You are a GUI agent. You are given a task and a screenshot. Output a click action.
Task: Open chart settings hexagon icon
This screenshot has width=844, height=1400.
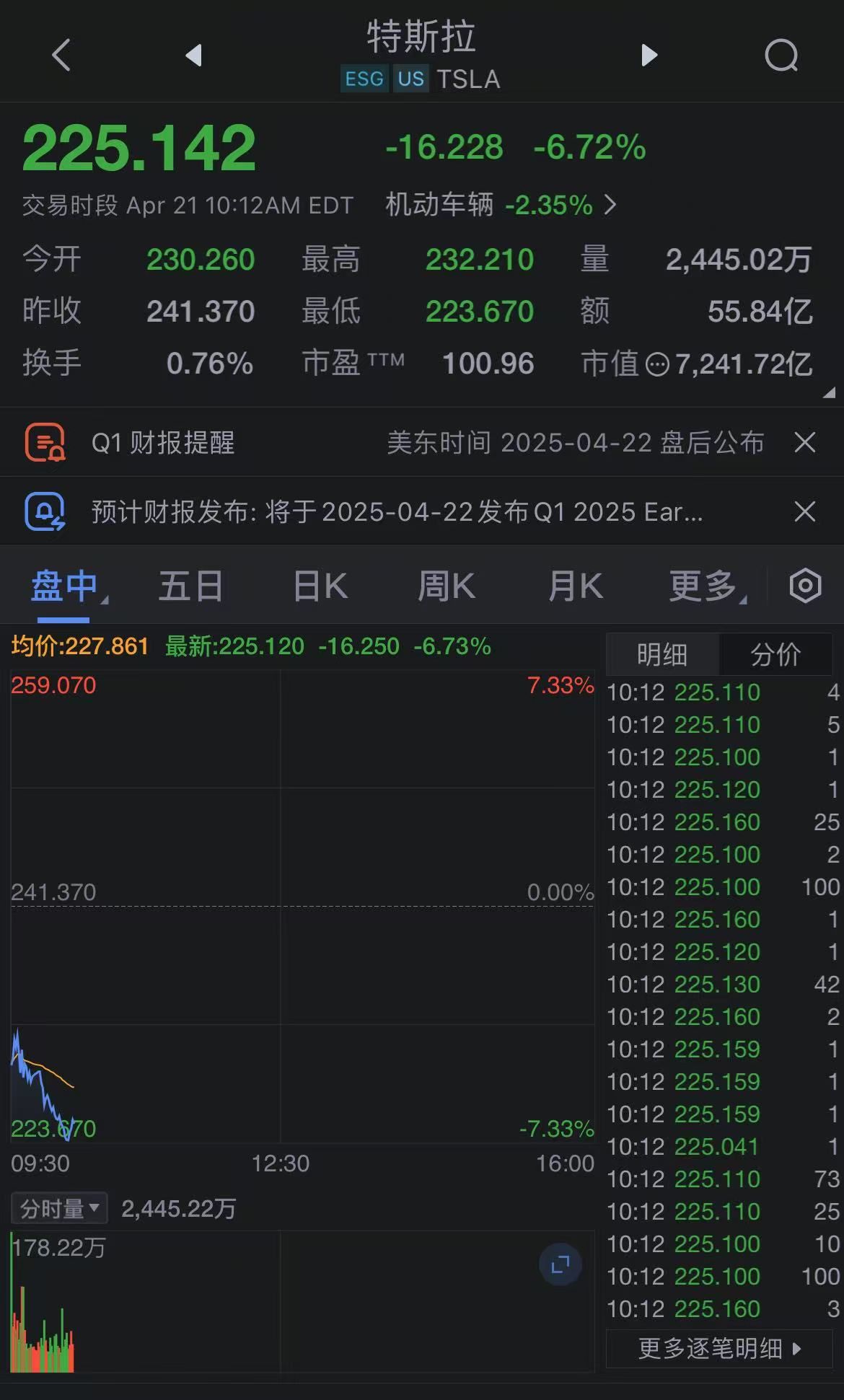coord(805,586)
